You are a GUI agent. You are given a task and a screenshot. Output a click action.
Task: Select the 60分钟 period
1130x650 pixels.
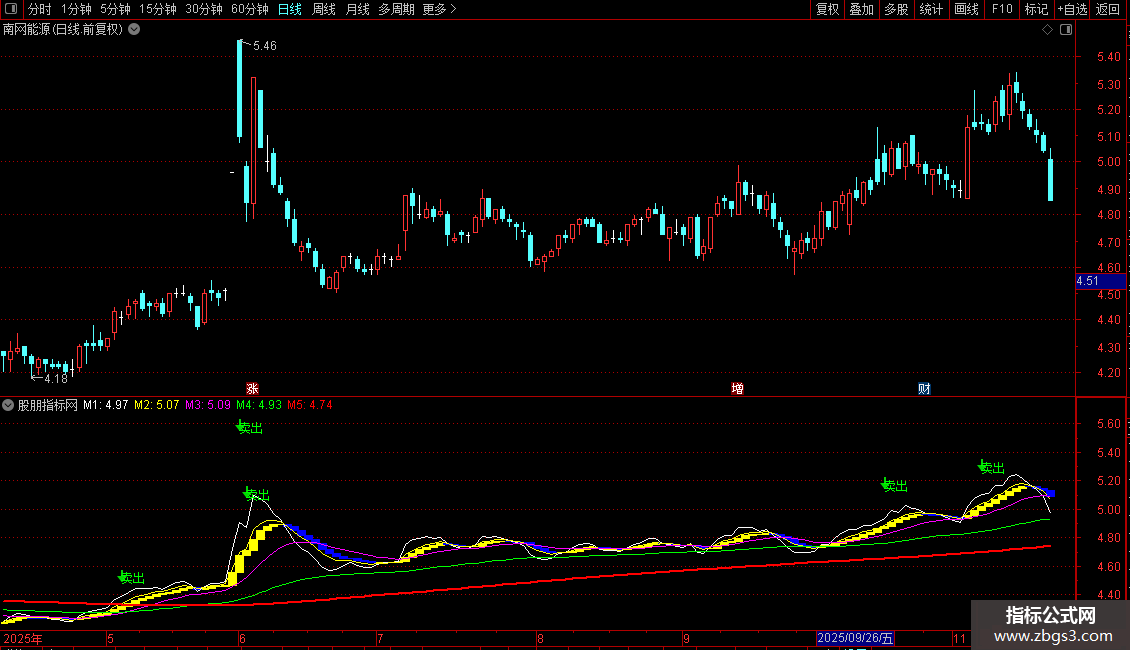pyautogui.click(x=250, y=9)
